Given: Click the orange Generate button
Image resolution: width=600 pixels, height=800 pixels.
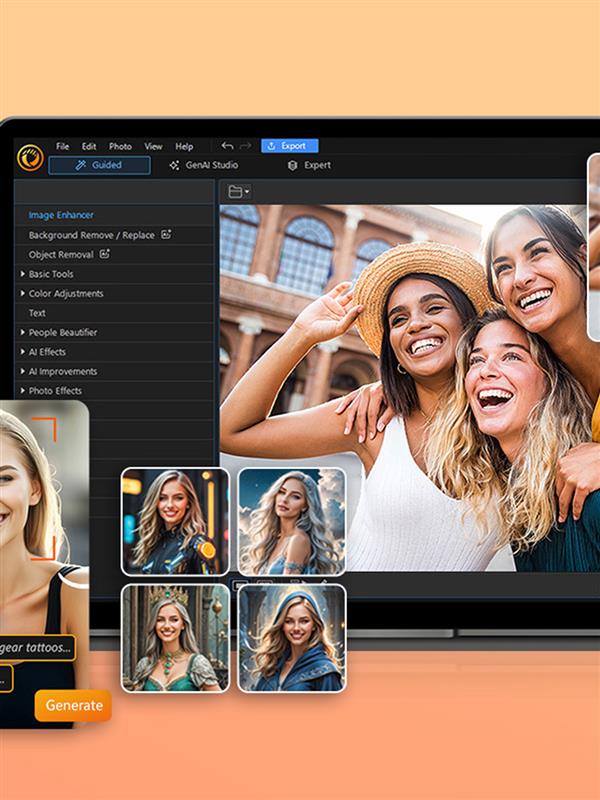Looking at the screenshot, I should click(x=73, y=705).
